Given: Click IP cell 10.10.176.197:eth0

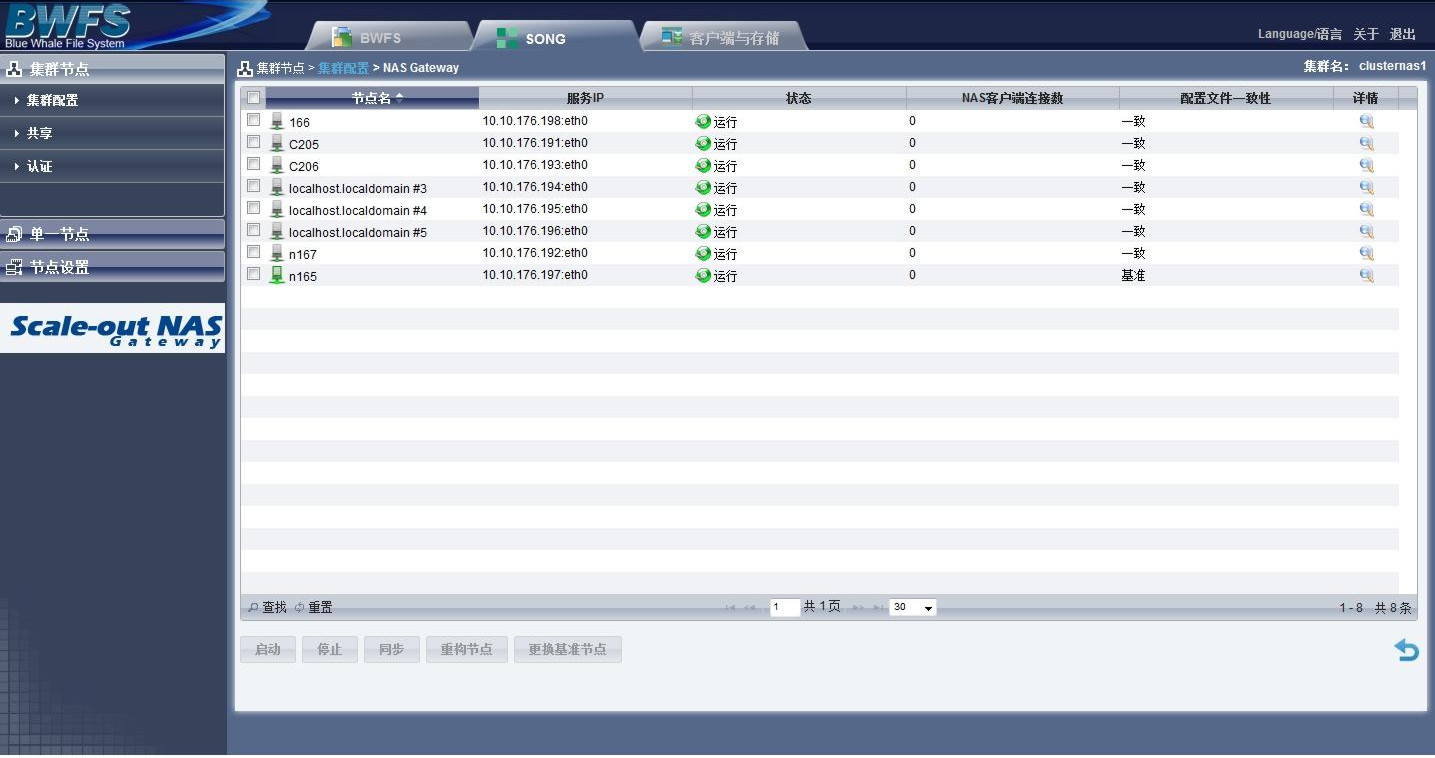Looking at the screenshot, I should pyautogui.click(x=535, y=275).
